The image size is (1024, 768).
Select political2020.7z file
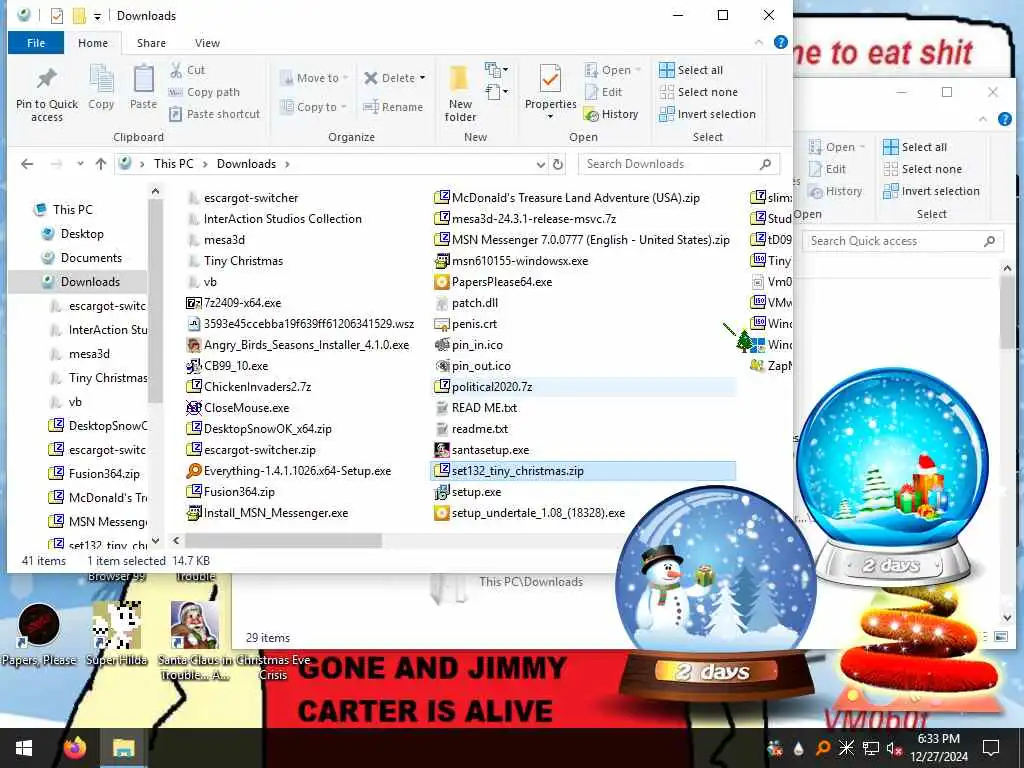click(x=583, y=387)
